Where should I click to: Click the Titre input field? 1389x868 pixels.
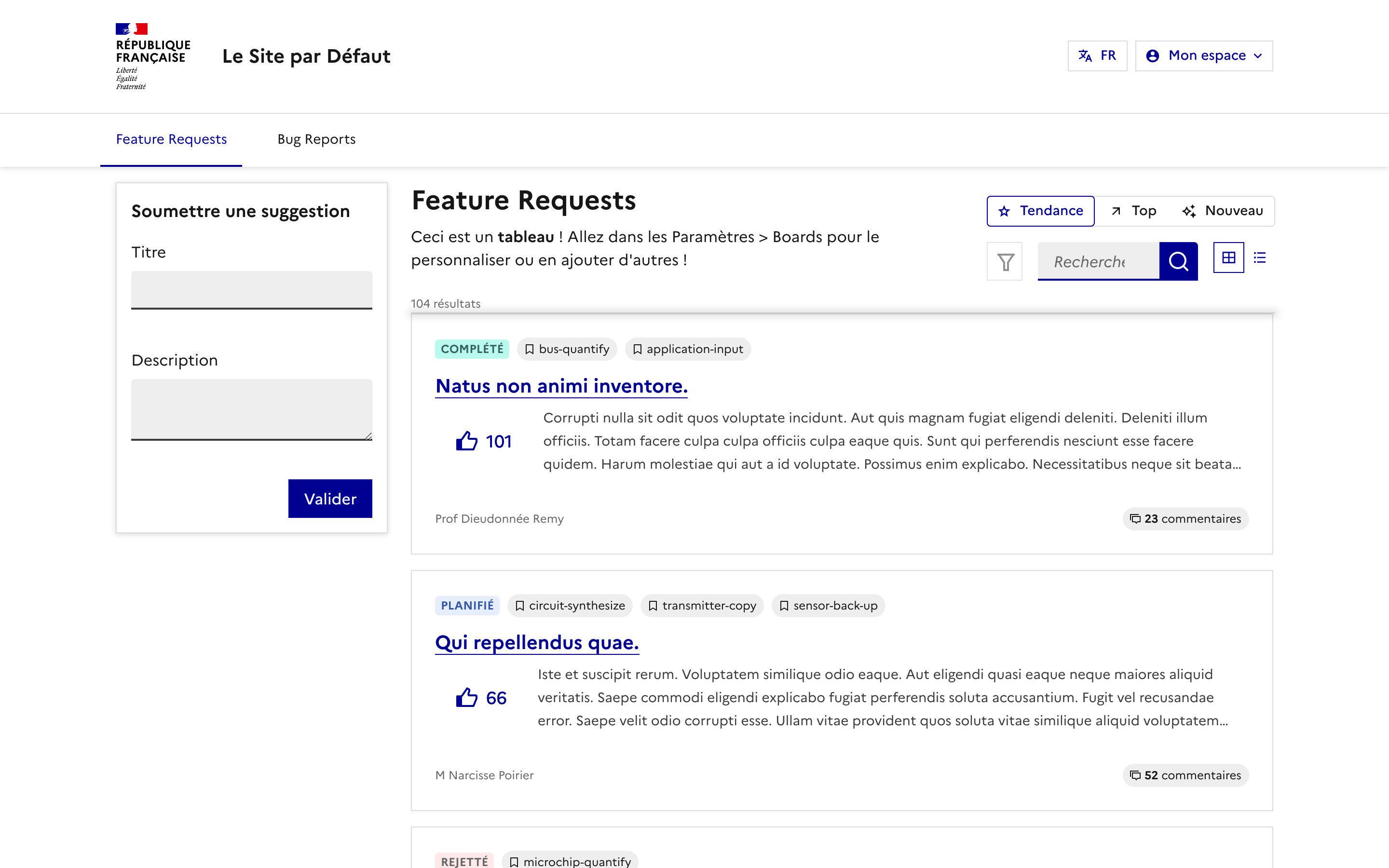pyautogui.click(x=251, y=289)
